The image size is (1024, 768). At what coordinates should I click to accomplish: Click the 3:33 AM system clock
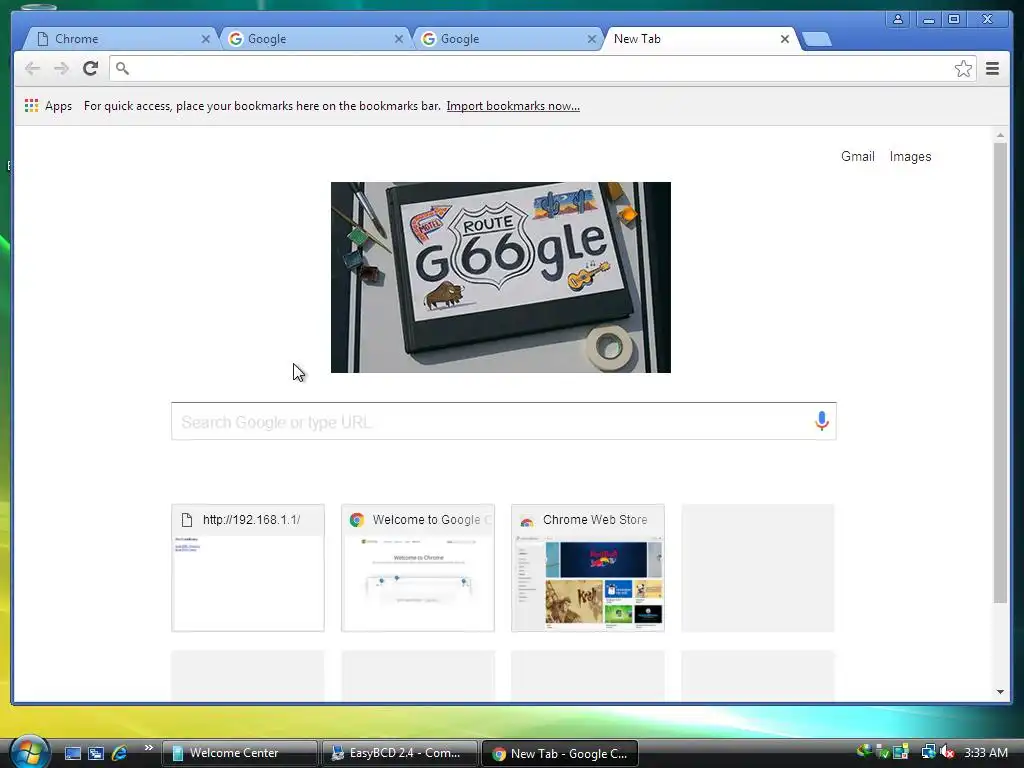pos(985,752)
